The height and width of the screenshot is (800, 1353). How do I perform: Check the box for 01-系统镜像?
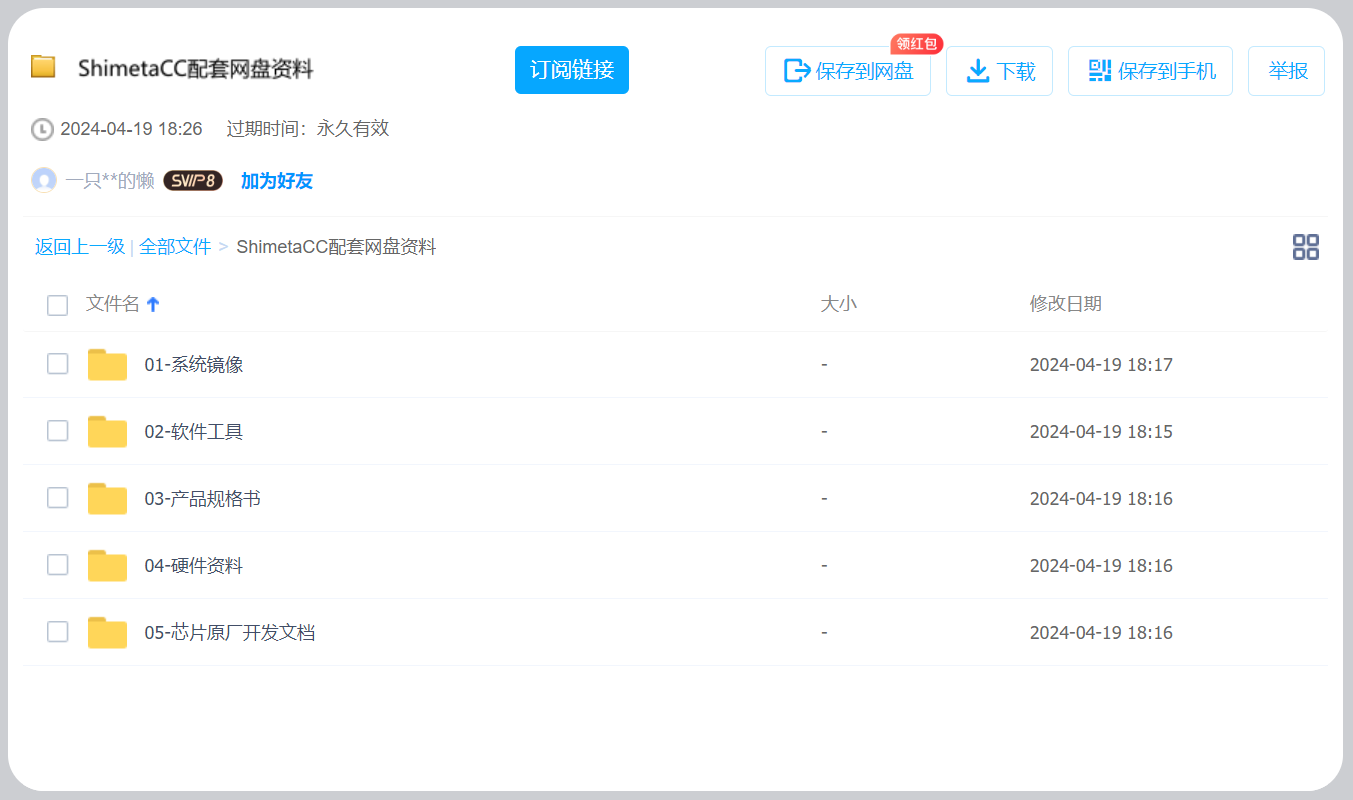point(57,364)
